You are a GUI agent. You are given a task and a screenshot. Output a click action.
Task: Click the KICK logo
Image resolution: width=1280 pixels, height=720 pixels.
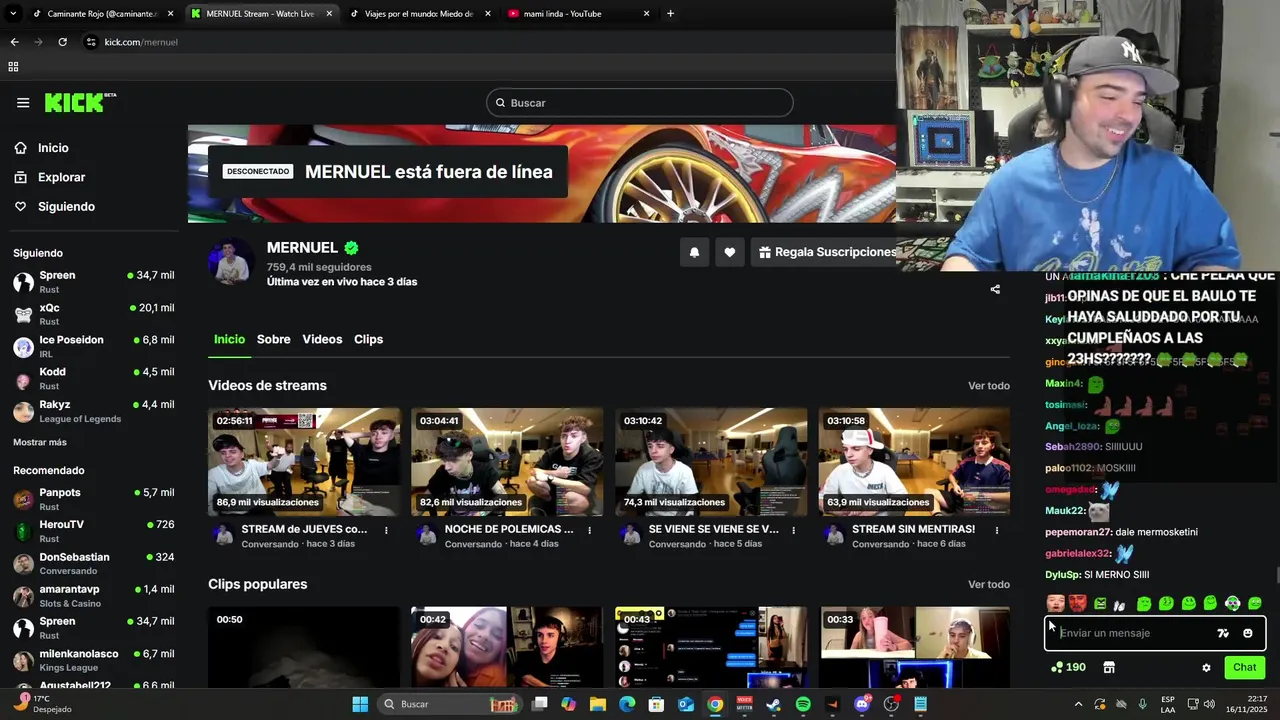point(80,103)
